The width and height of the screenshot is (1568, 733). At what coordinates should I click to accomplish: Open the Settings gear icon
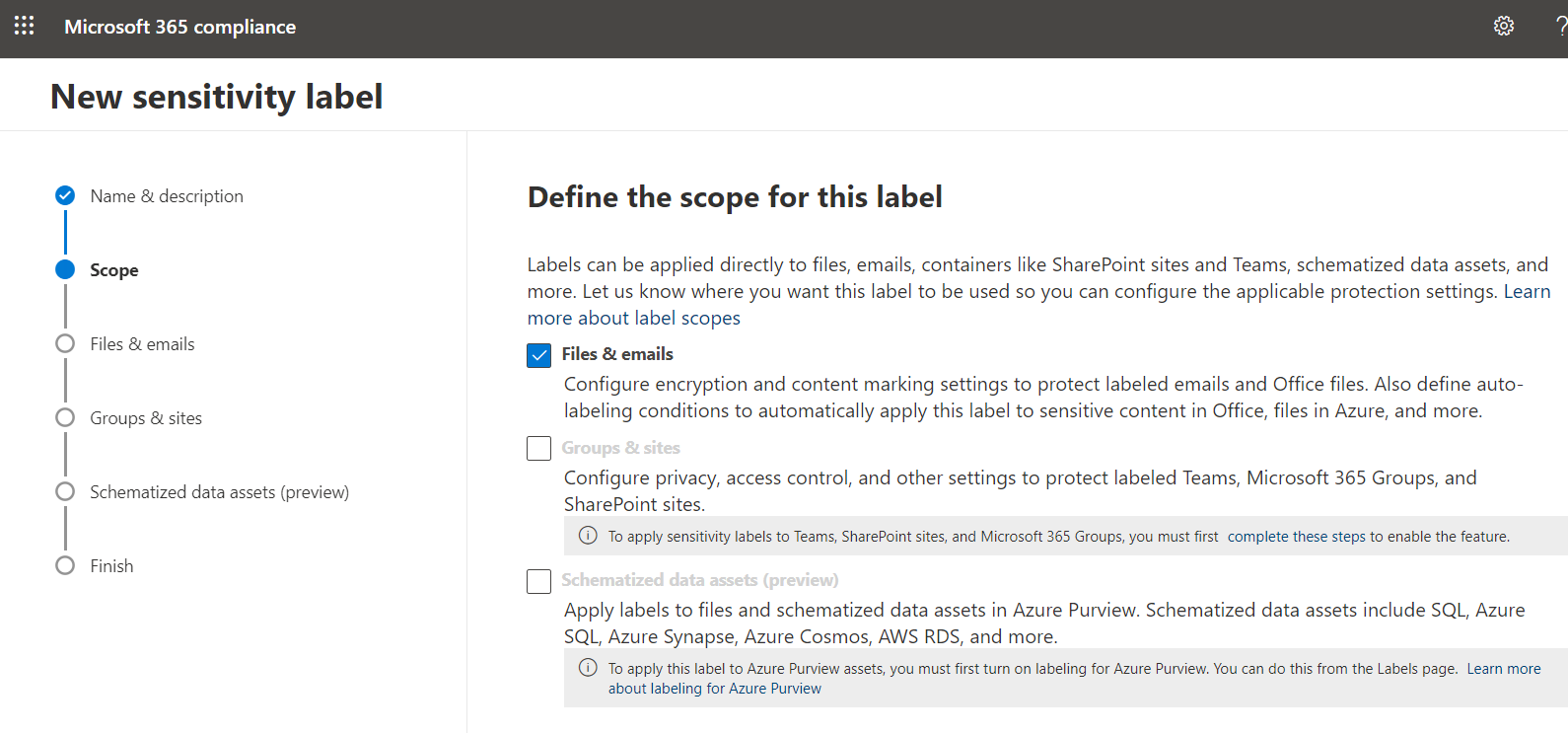[x=1503, y=26]
